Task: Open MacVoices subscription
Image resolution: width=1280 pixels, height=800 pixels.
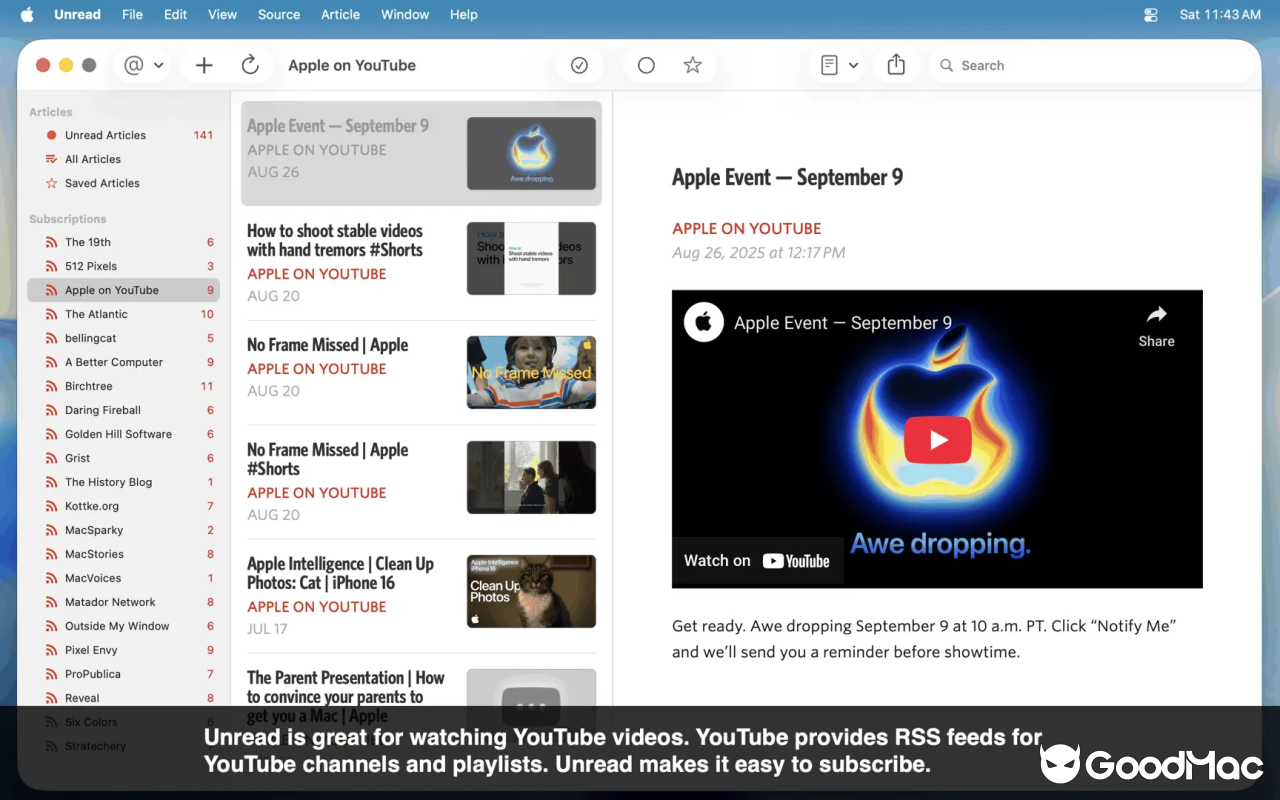Action: tap(123, 578)
